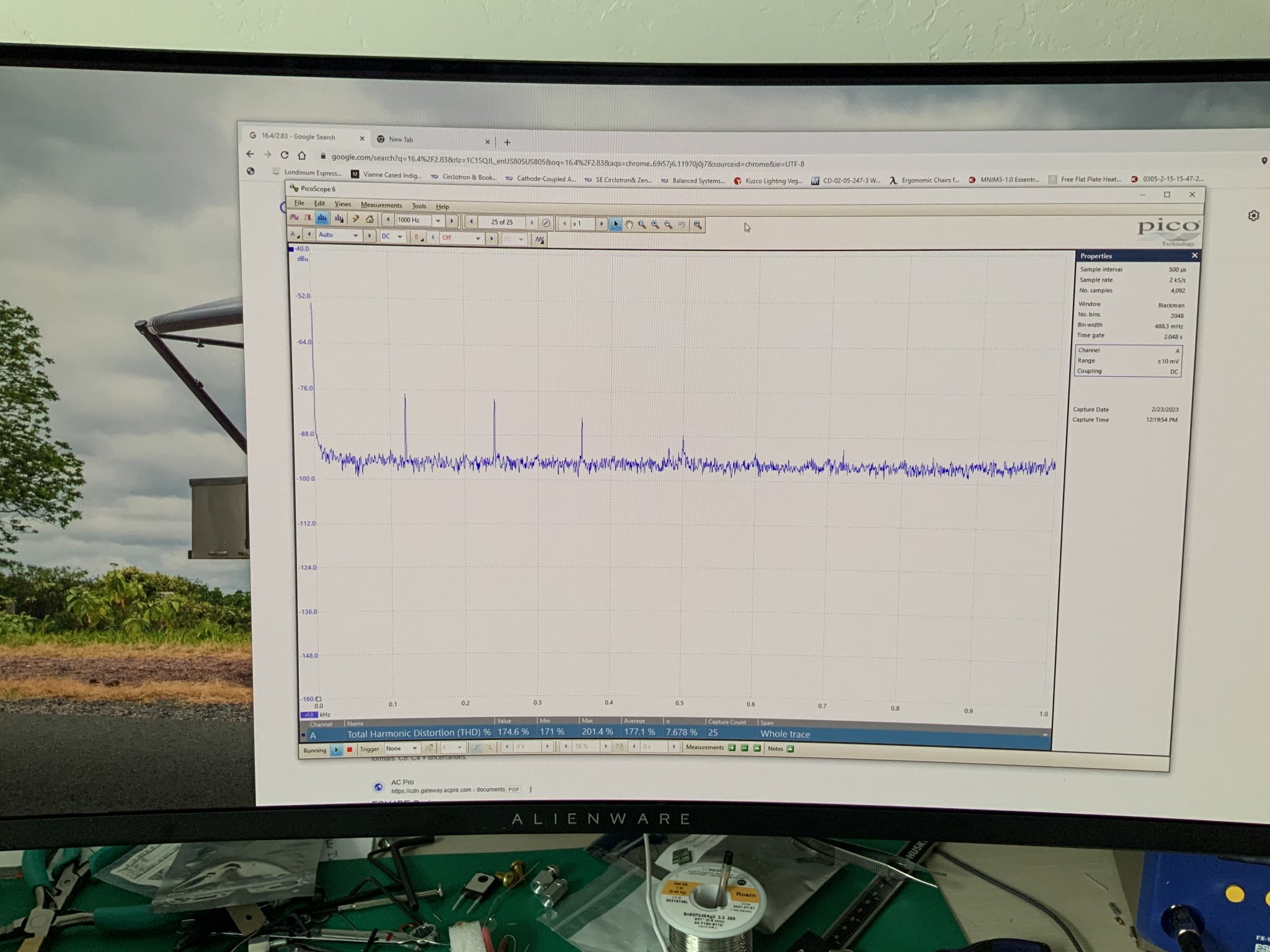Close the Properties panel

[1194, 255]
